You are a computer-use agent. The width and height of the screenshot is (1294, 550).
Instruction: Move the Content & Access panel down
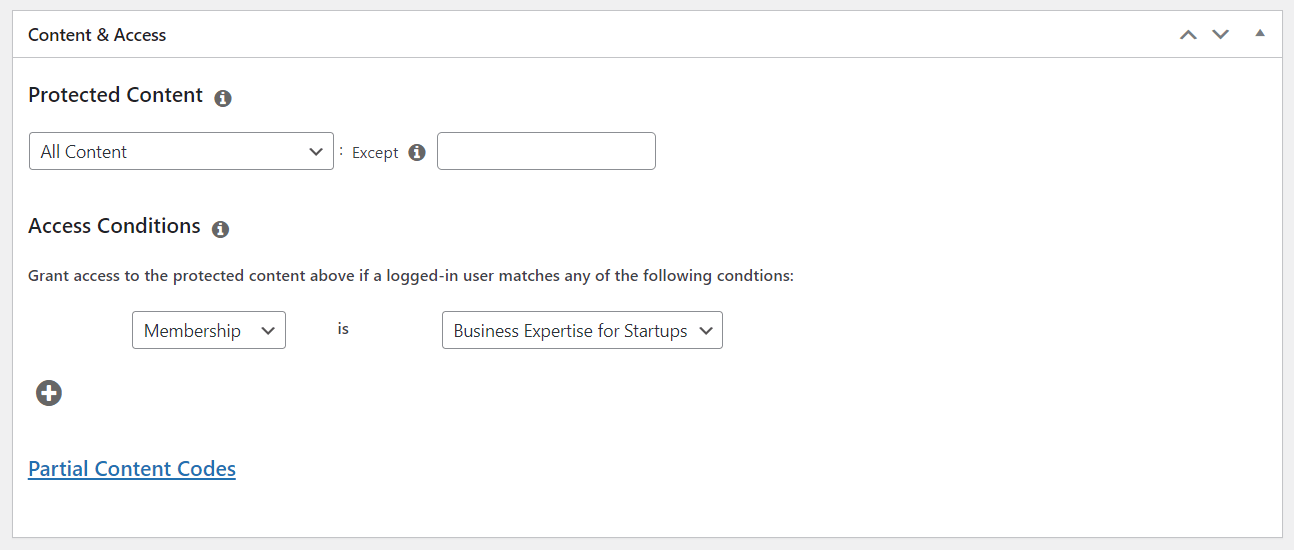coord(1220,35)
